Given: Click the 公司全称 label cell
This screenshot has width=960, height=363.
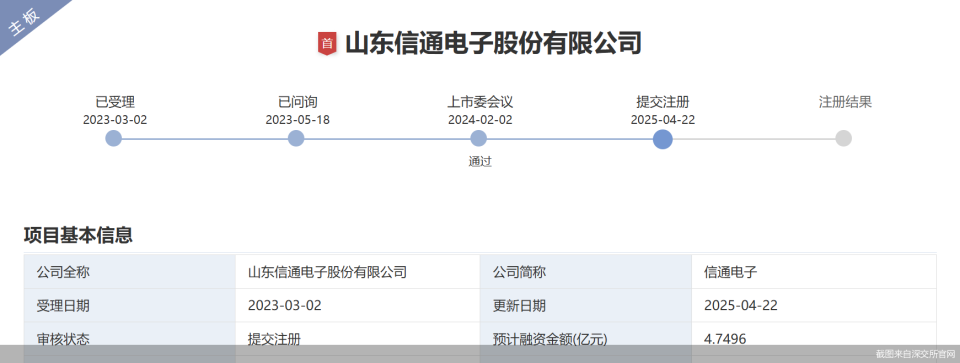Looking at the screenshot, I should pyautogui.click(x=130, y=272).
